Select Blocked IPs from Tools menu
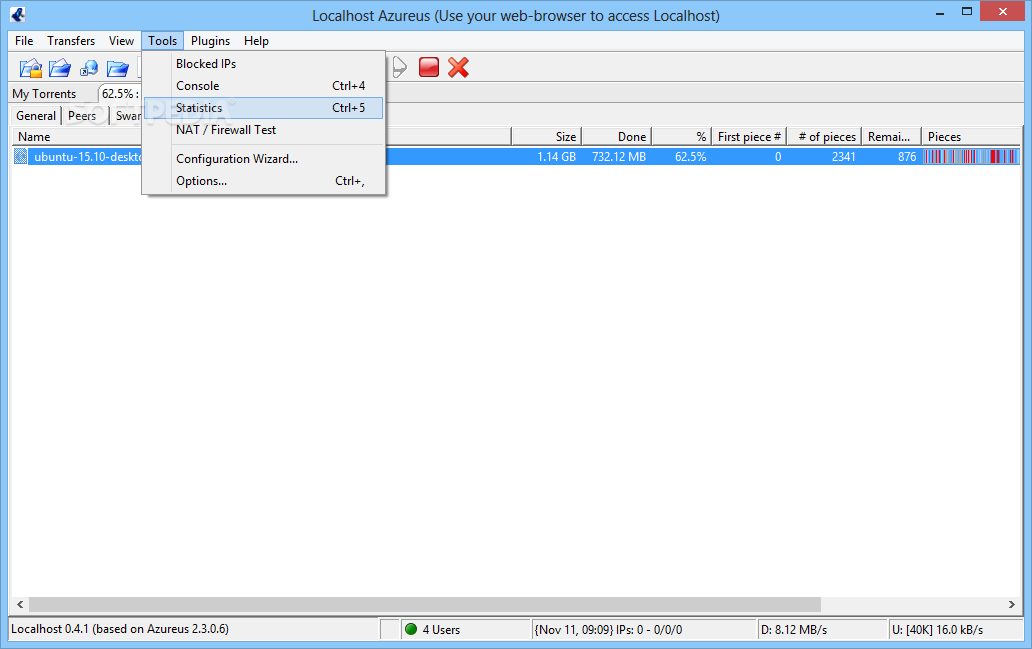Screen dimensions: 1032x649 click(263, 64)
